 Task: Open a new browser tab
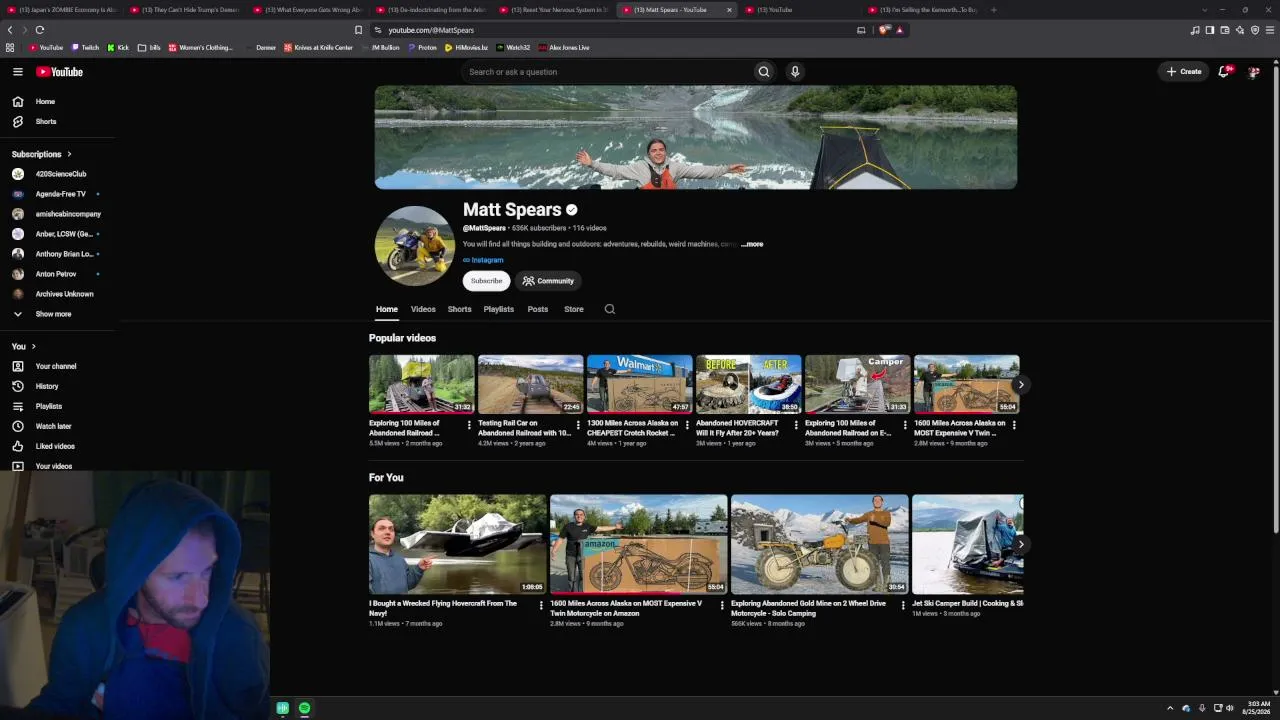click(993, 10)
